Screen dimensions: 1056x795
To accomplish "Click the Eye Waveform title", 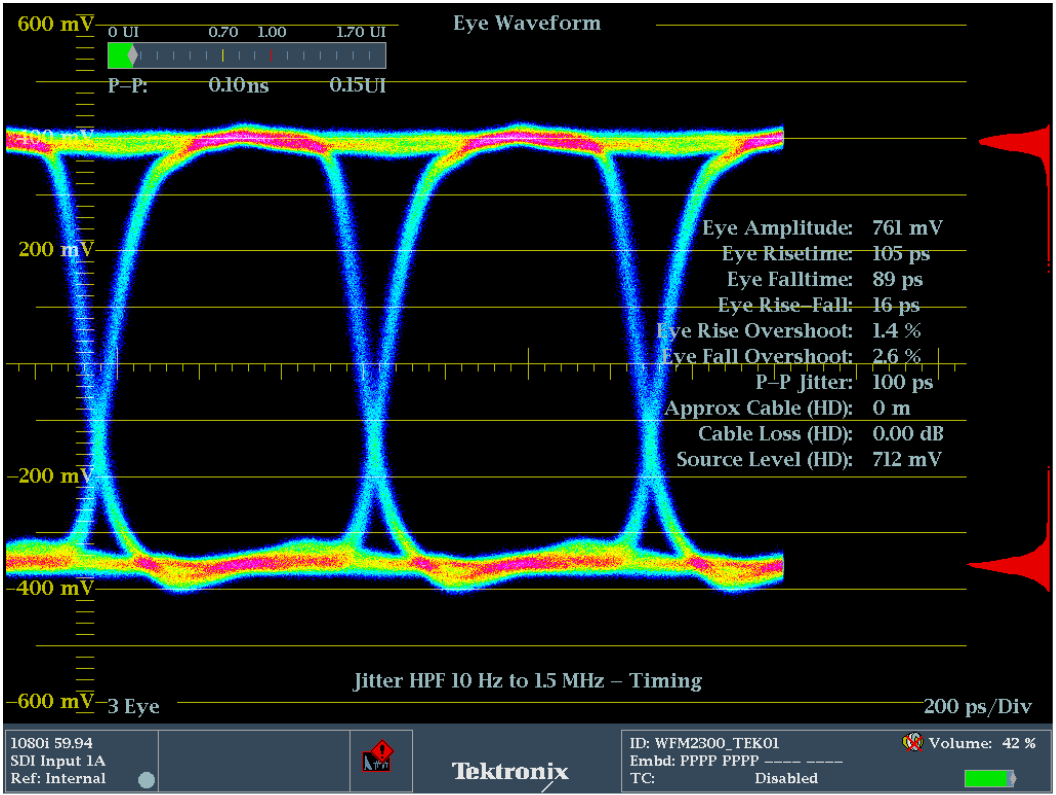I will coord(527,23).
